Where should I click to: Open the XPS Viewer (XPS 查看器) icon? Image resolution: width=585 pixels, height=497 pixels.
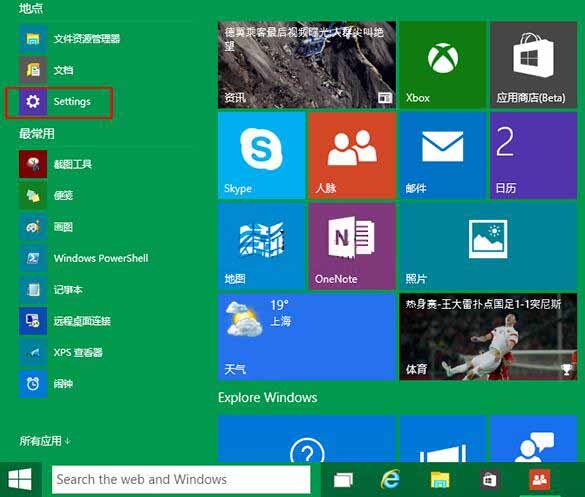33,352
